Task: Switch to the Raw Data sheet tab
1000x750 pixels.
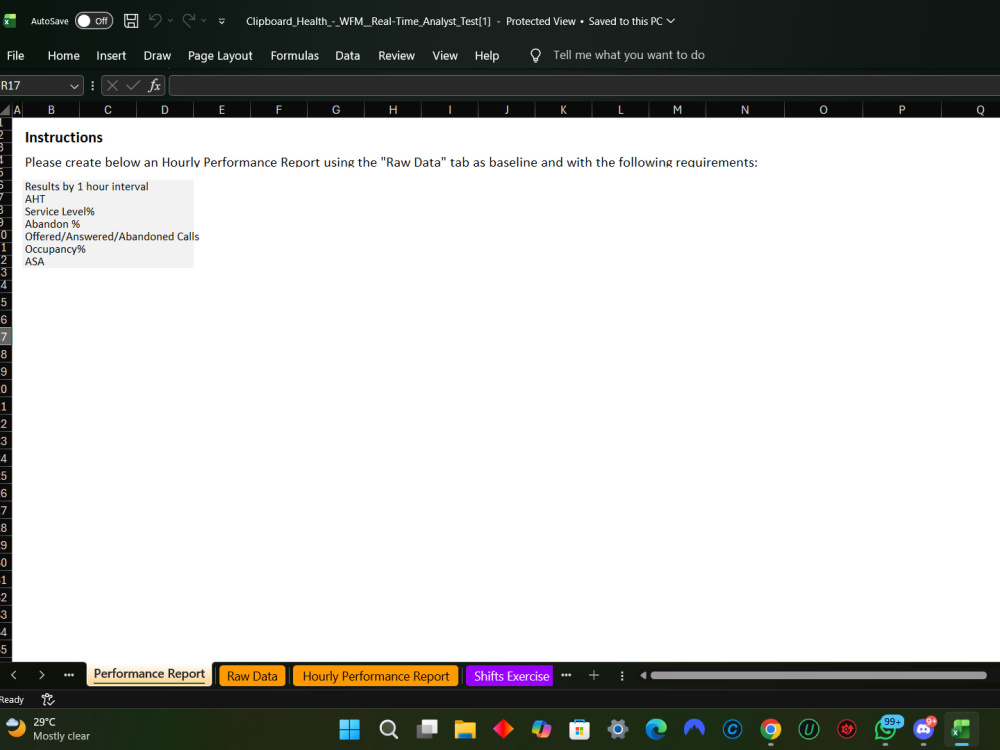Action: 252,676
